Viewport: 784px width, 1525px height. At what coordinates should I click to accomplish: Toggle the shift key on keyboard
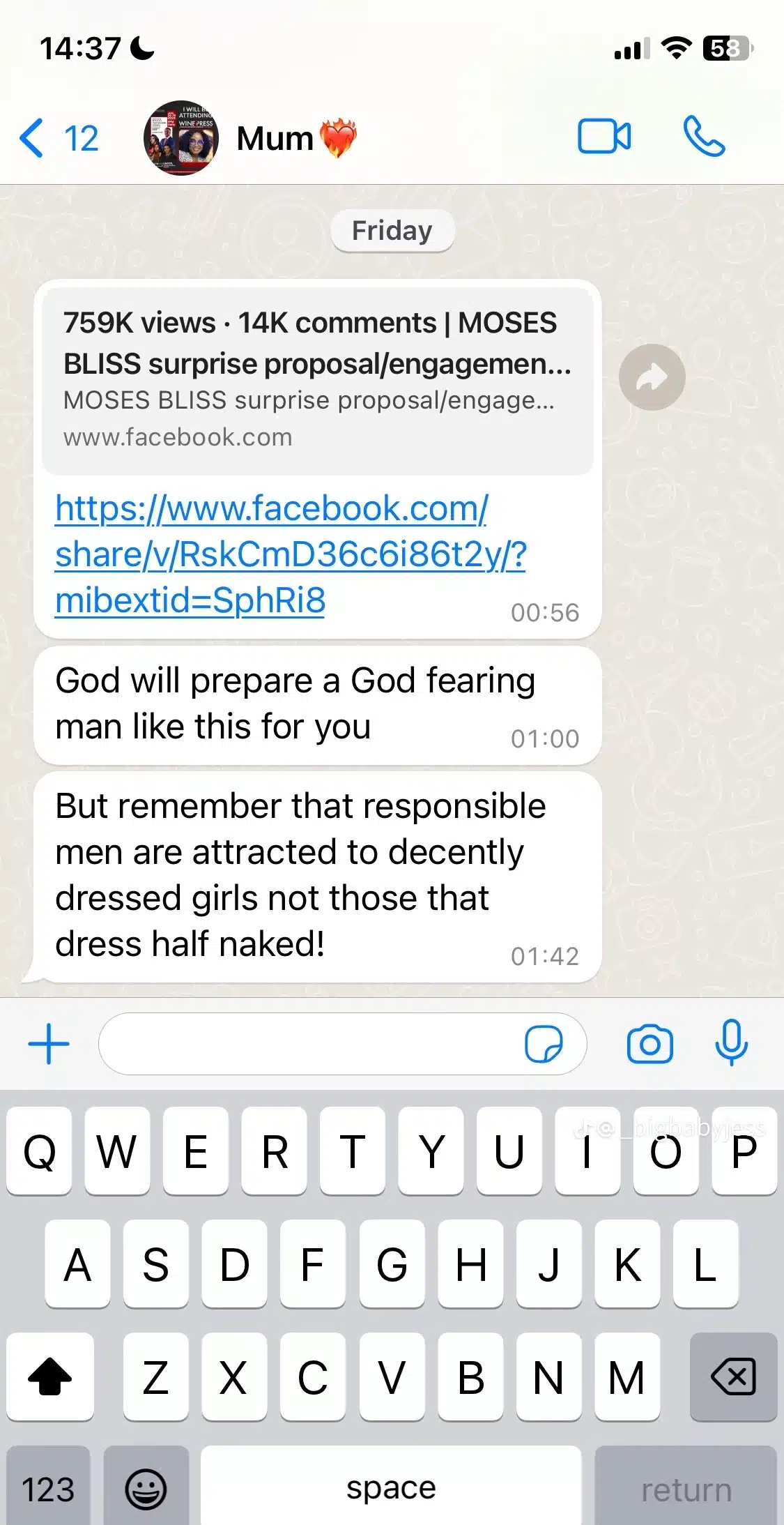[50, 1376]
